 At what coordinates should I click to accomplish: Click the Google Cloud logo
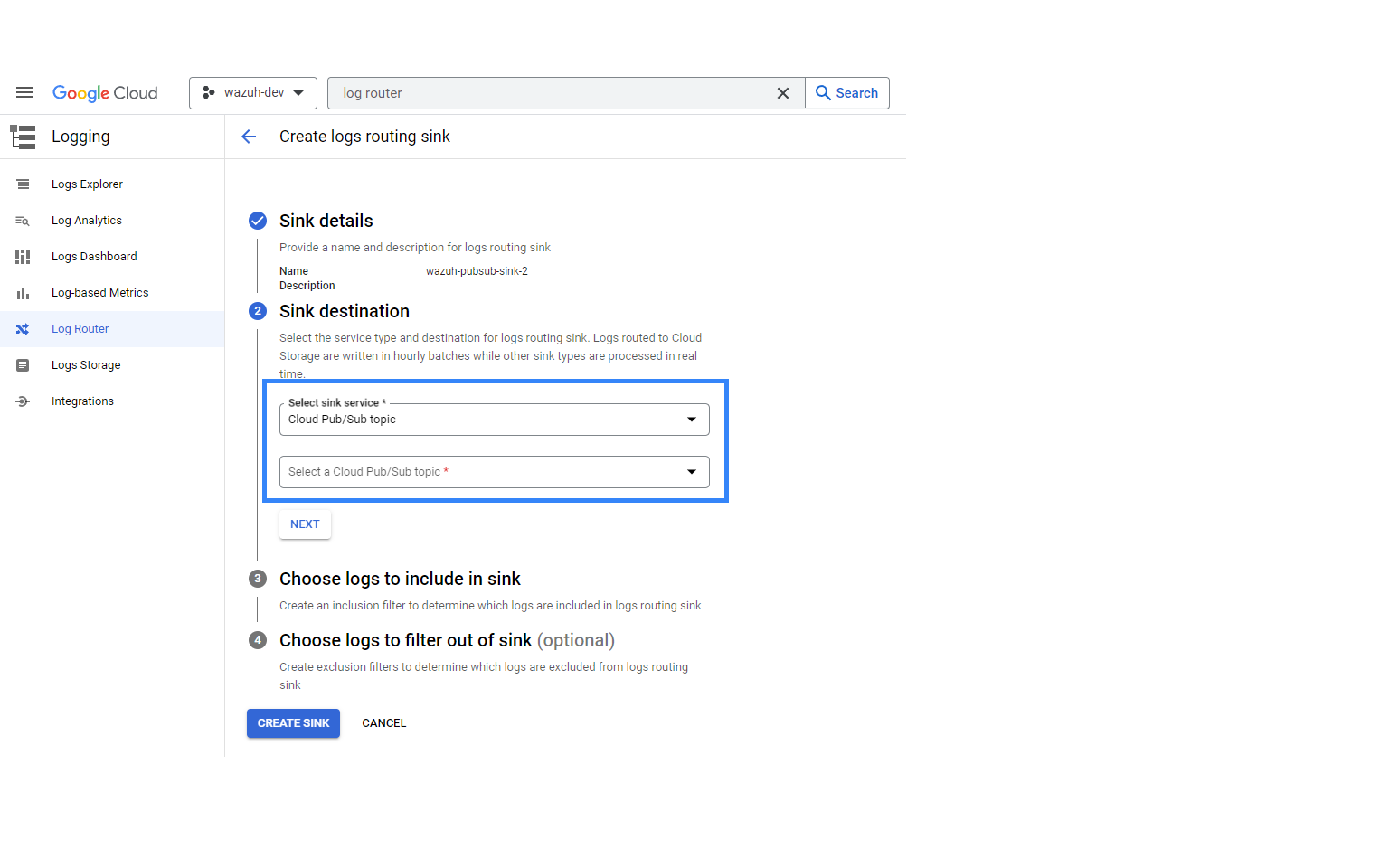click(x=105, y=93)
